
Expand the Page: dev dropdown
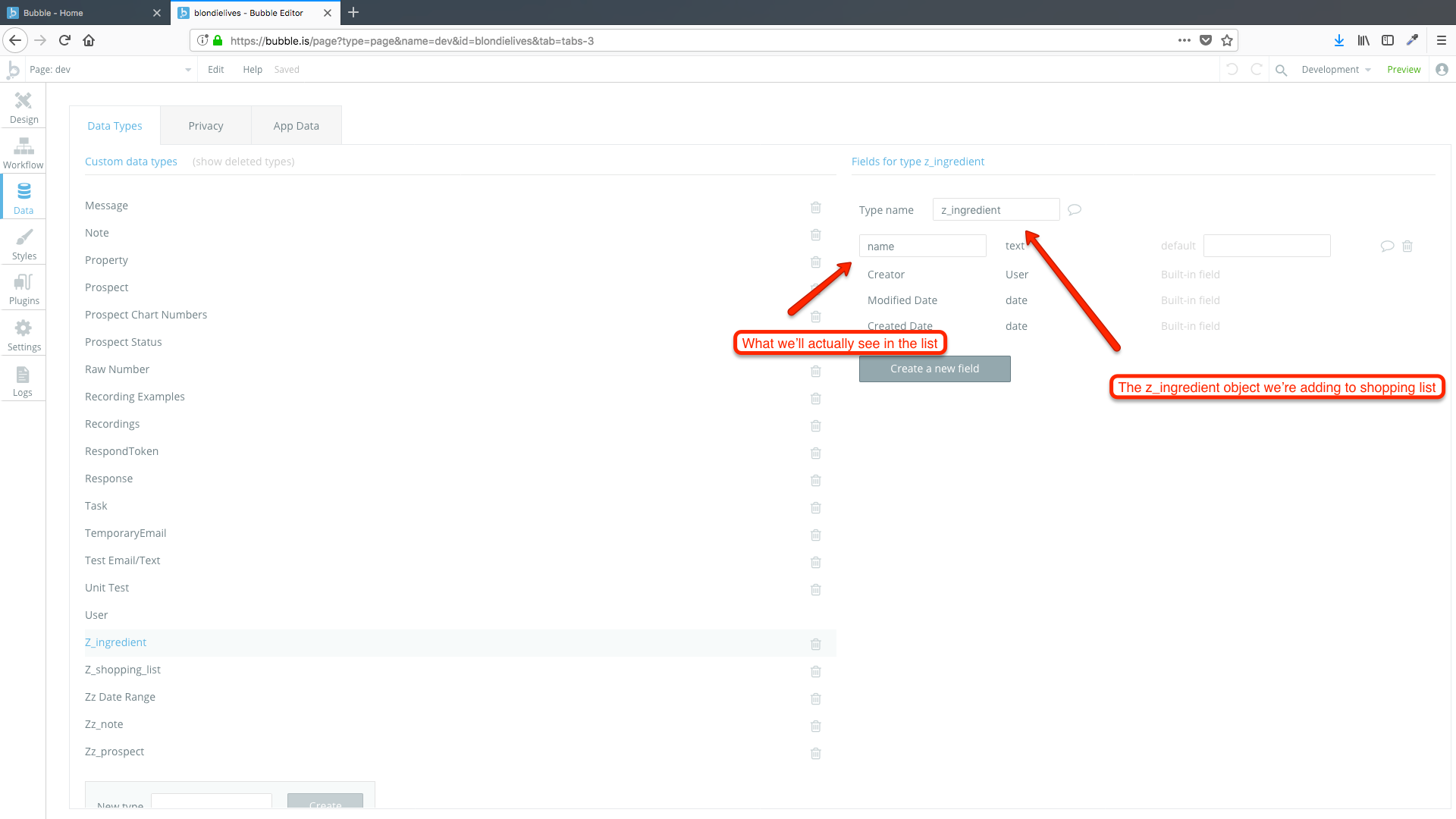pos(187,70)
